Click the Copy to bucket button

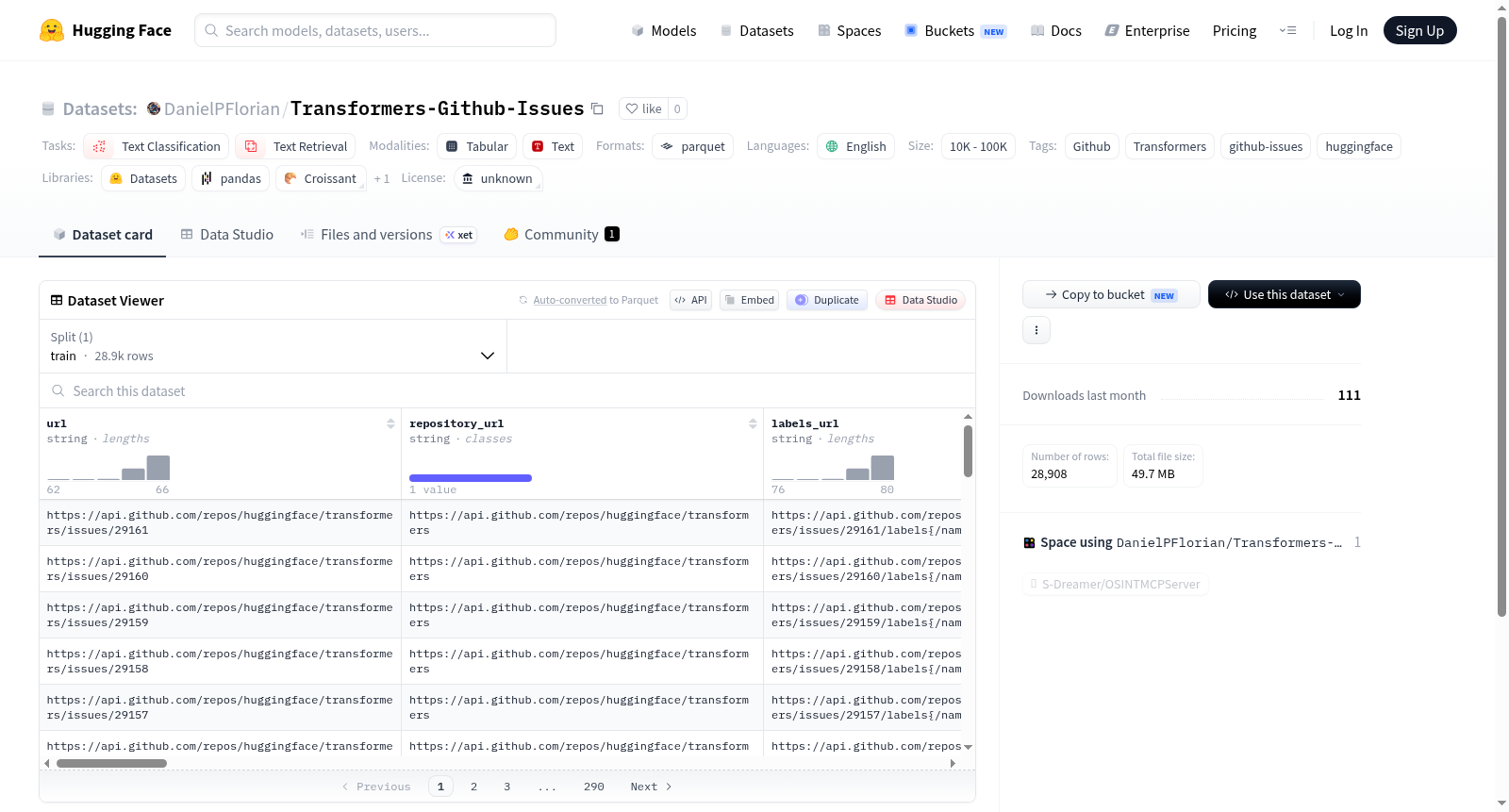pyautogui.click(x=1111, y=294)
